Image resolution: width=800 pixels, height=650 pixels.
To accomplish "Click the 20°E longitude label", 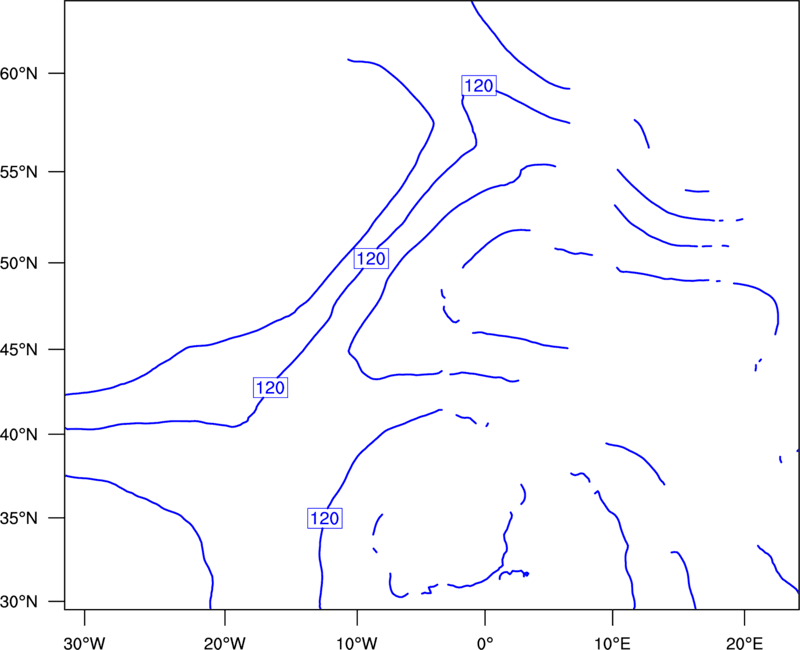I will click(x=744, y=643).
